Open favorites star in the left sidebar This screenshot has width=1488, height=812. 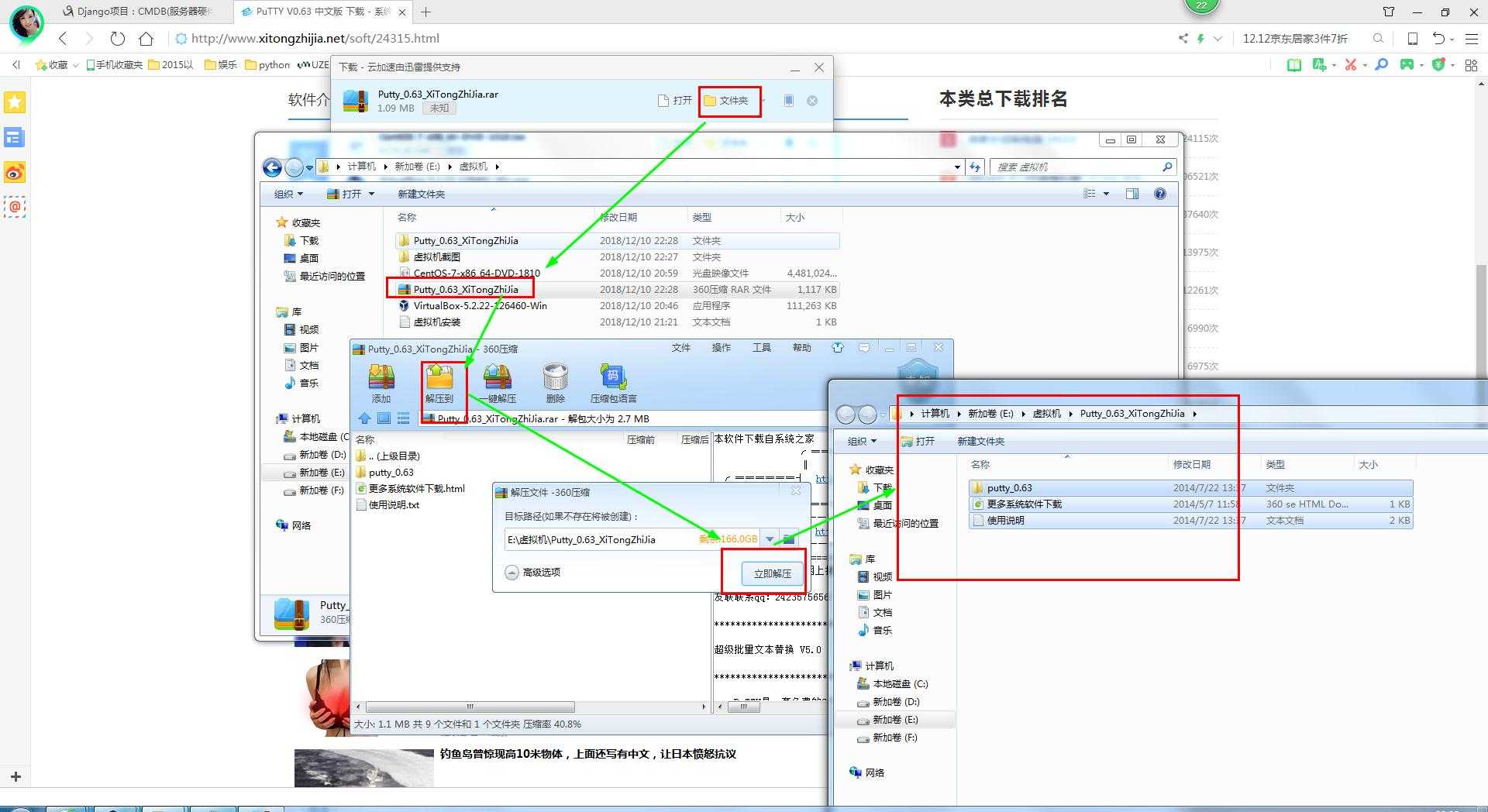coord(15,102)
